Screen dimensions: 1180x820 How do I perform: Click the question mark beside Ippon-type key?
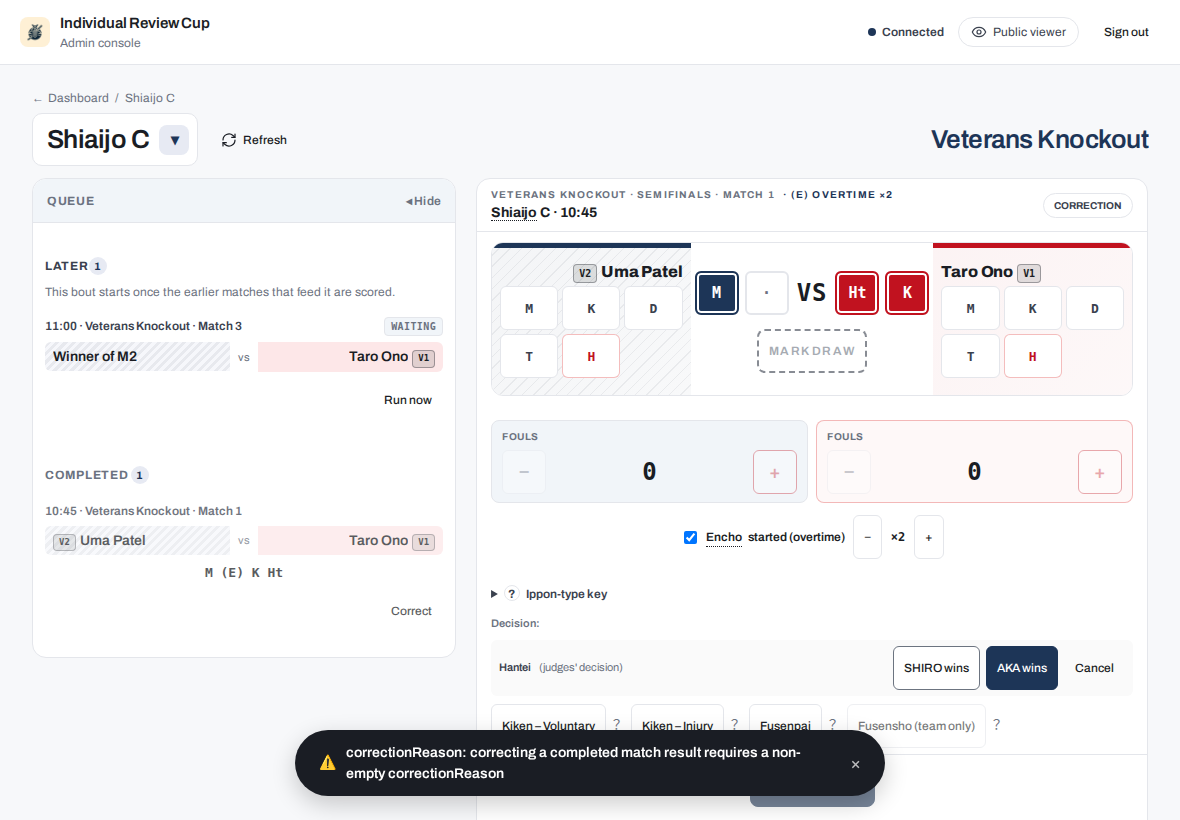tap(512, 594)
